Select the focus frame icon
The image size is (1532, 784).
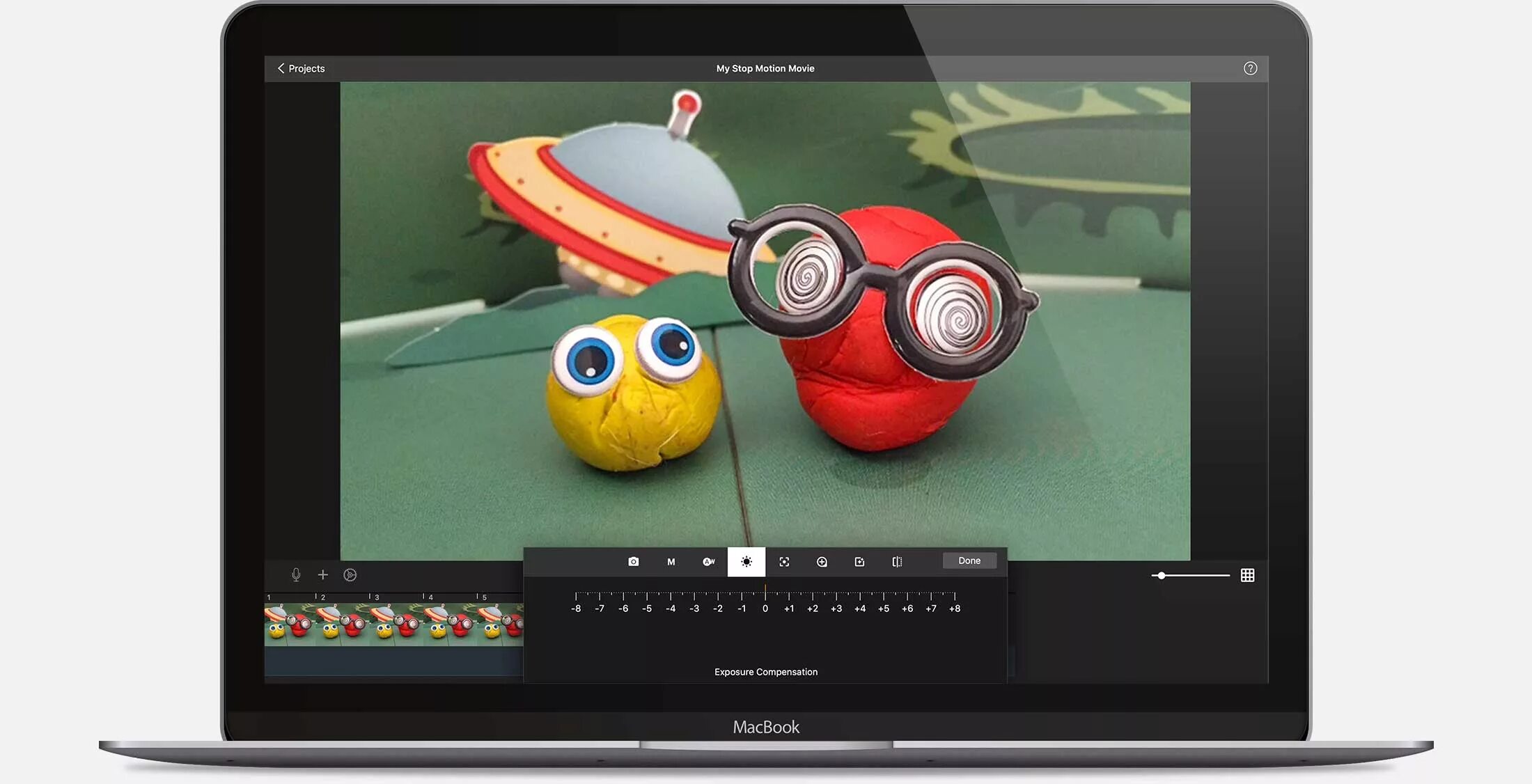tap(784, 562)
